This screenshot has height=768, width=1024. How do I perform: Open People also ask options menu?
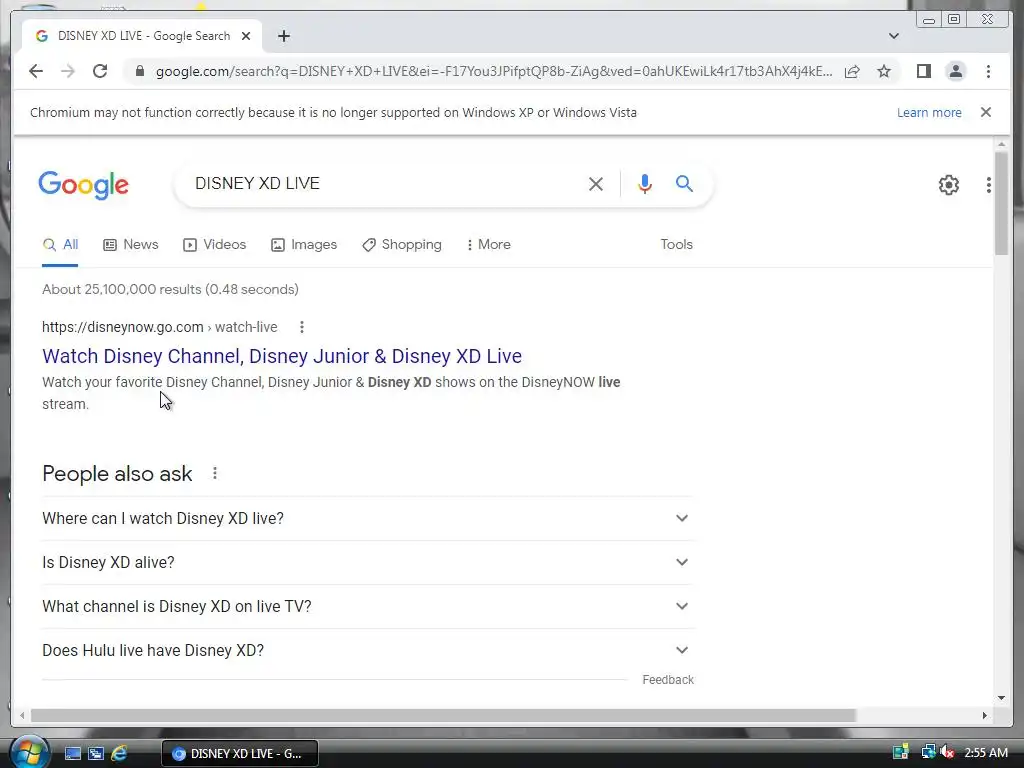click(x=215, y=473)
